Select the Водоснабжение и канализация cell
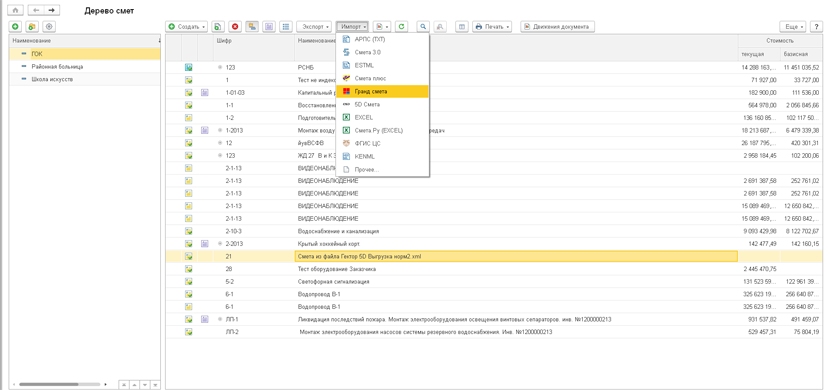Screen dimensions: 830x390 click(x=516, y=231)
